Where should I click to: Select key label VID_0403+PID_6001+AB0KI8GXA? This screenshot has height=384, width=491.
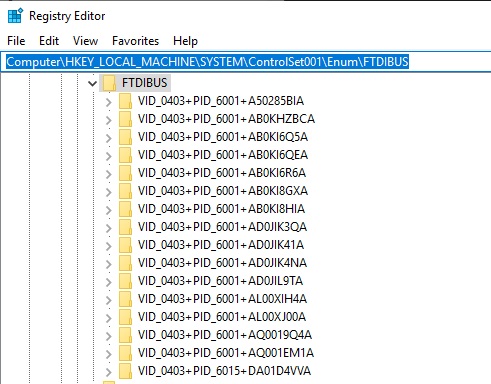coord(223,191)
